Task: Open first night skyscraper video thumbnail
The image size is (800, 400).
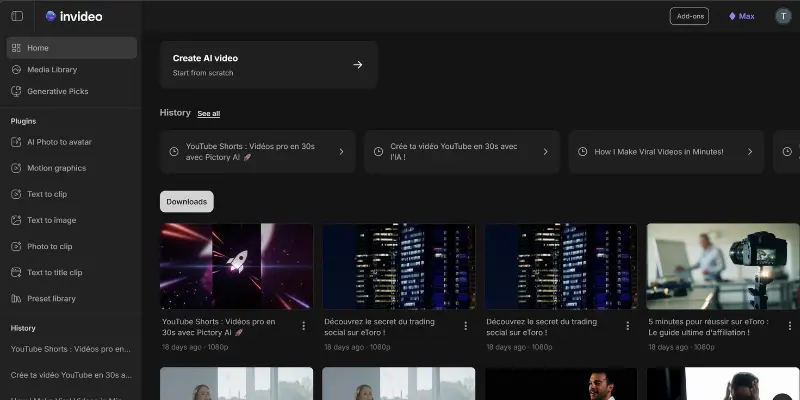Action: (x=398, y=266)
